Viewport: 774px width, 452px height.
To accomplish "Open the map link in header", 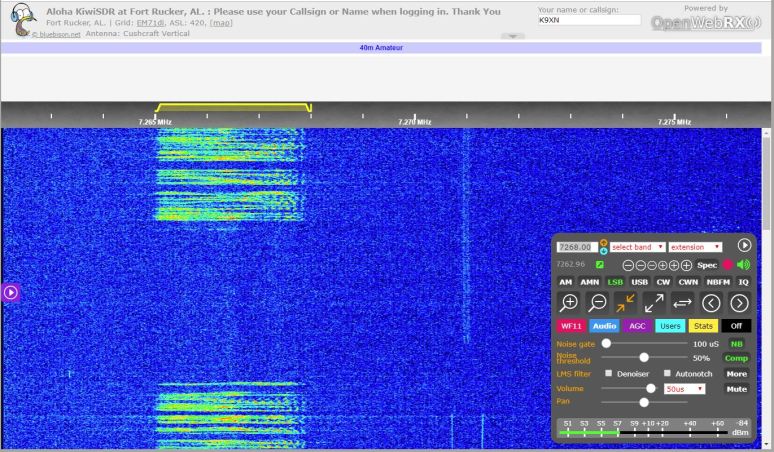I will [221, 22].
